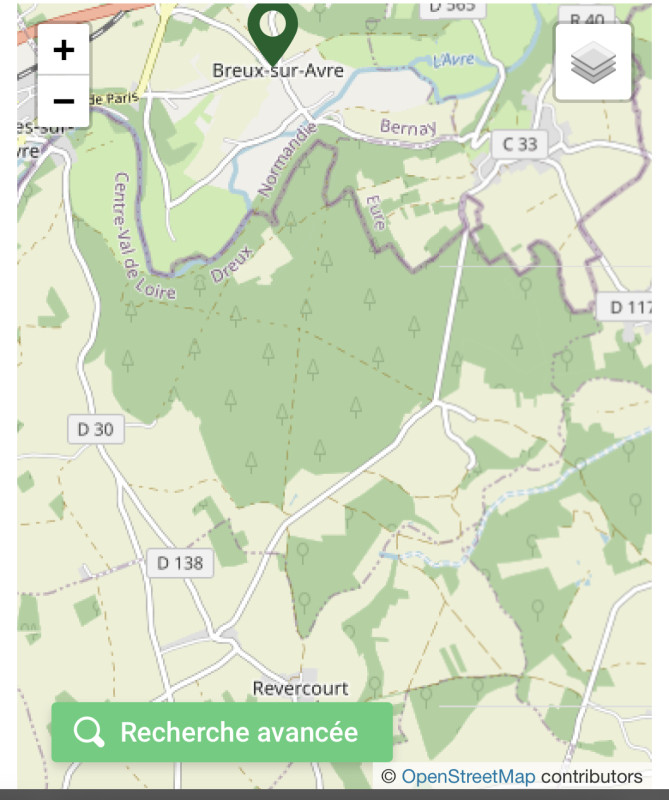Click the L'Avre river label
The width and height of the screenshot is (669, 800).
[x=454, y=60]
